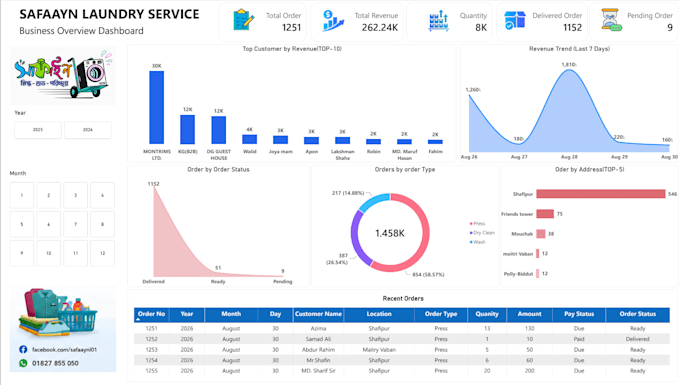This screenshot has width=680, height=385.
Task: Select month 7 in the Month slicer
Action: point(75,224)
